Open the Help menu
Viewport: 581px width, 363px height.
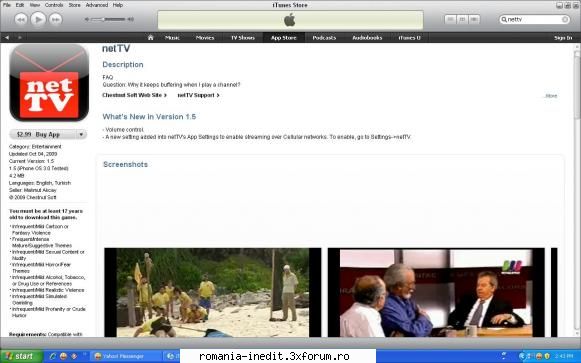coord(118,5)
